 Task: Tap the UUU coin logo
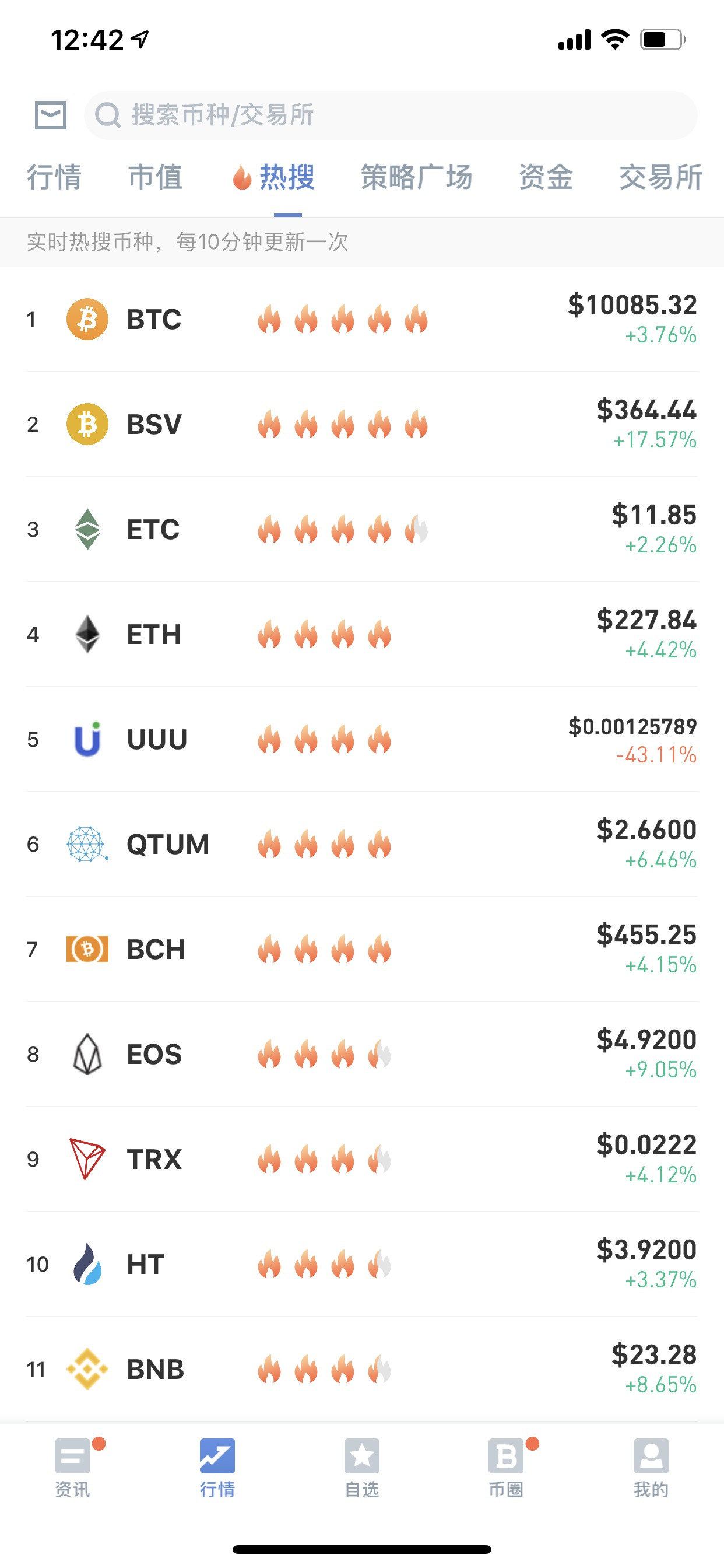[87, 739]
